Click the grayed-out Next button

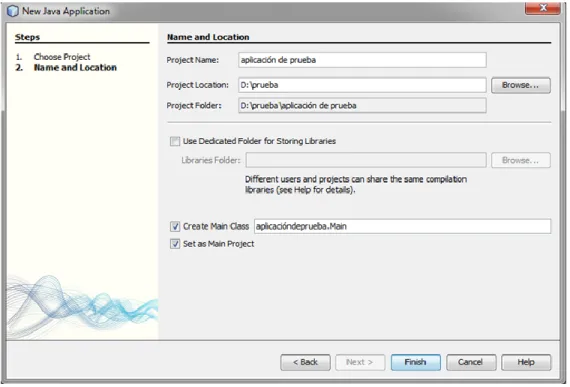point(360,362)
